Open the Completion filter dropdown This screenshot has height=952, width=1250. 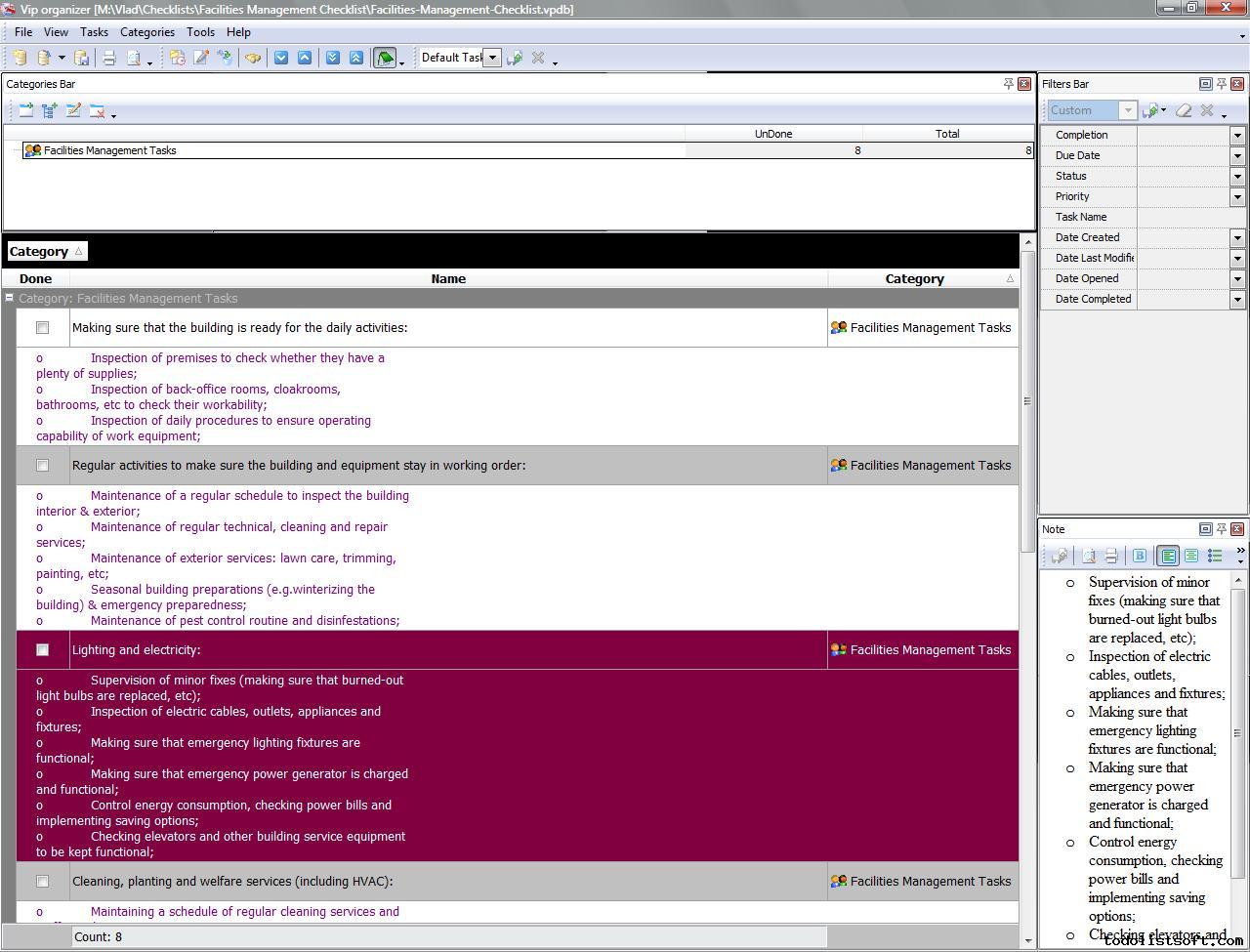point(1237,136)
